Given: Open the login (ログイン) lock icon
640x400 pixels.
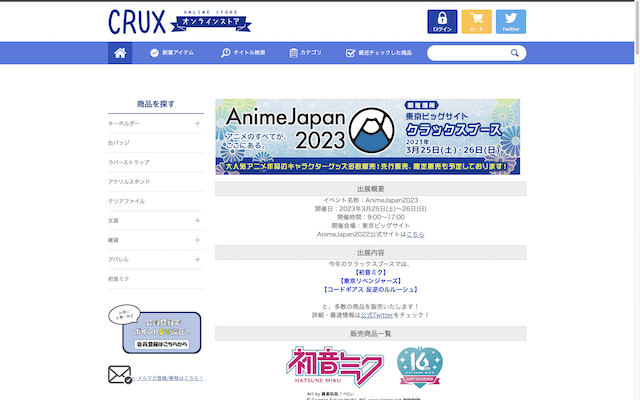Looking at the screenshot, I should coord(442,22).
